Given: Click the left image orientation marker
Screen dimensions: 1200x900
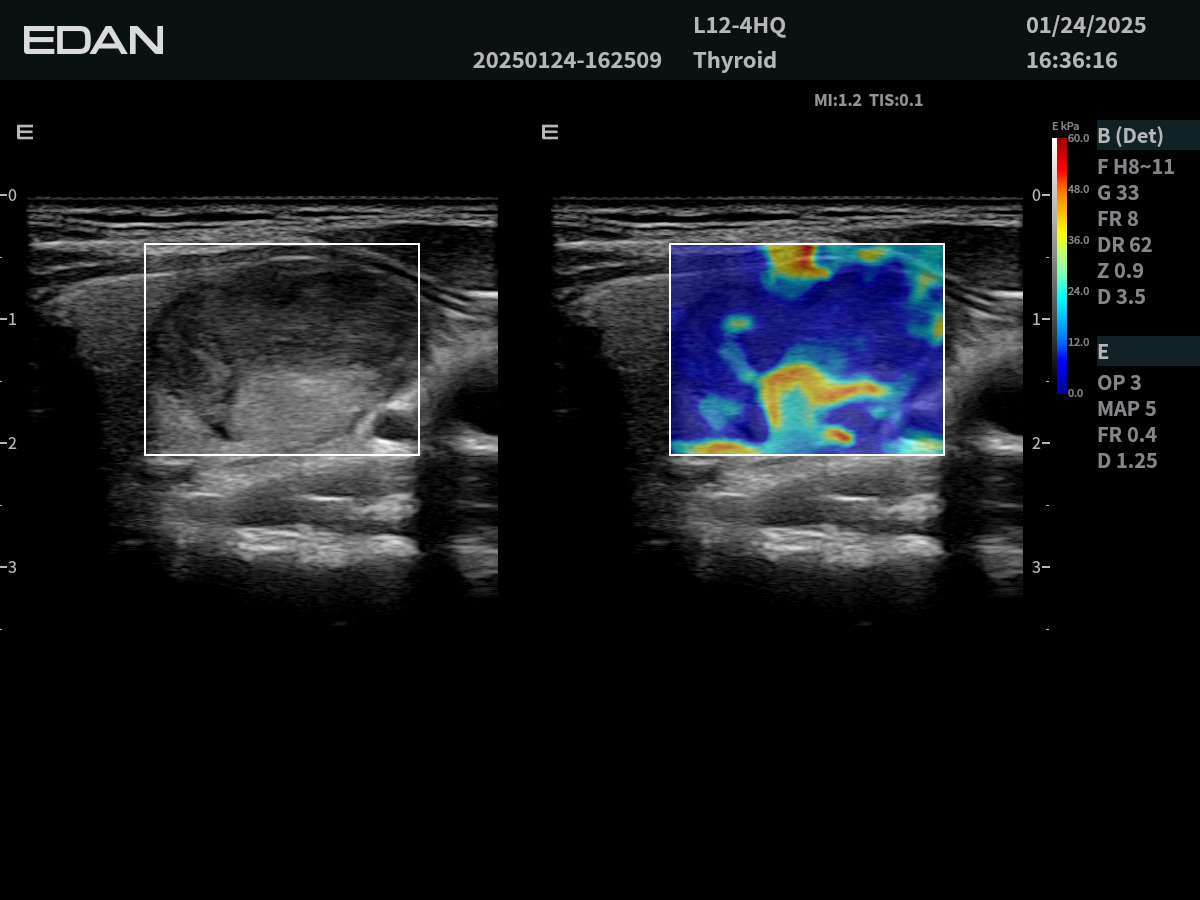Looking at the screenshot, I should 25,132.
